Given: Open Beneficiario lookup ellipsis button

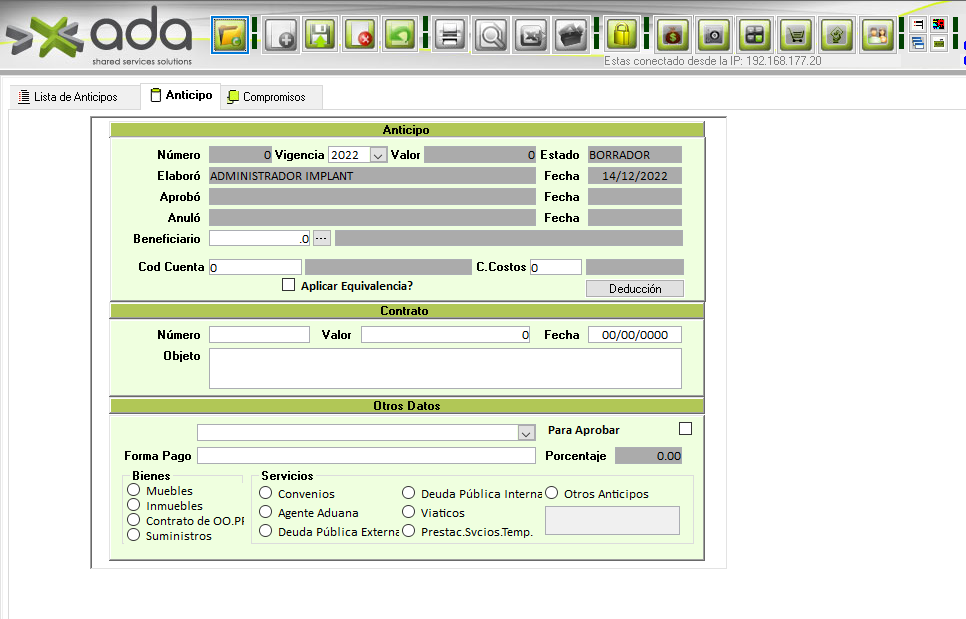Looking at the screenshot, I should [x=321, y=238].
